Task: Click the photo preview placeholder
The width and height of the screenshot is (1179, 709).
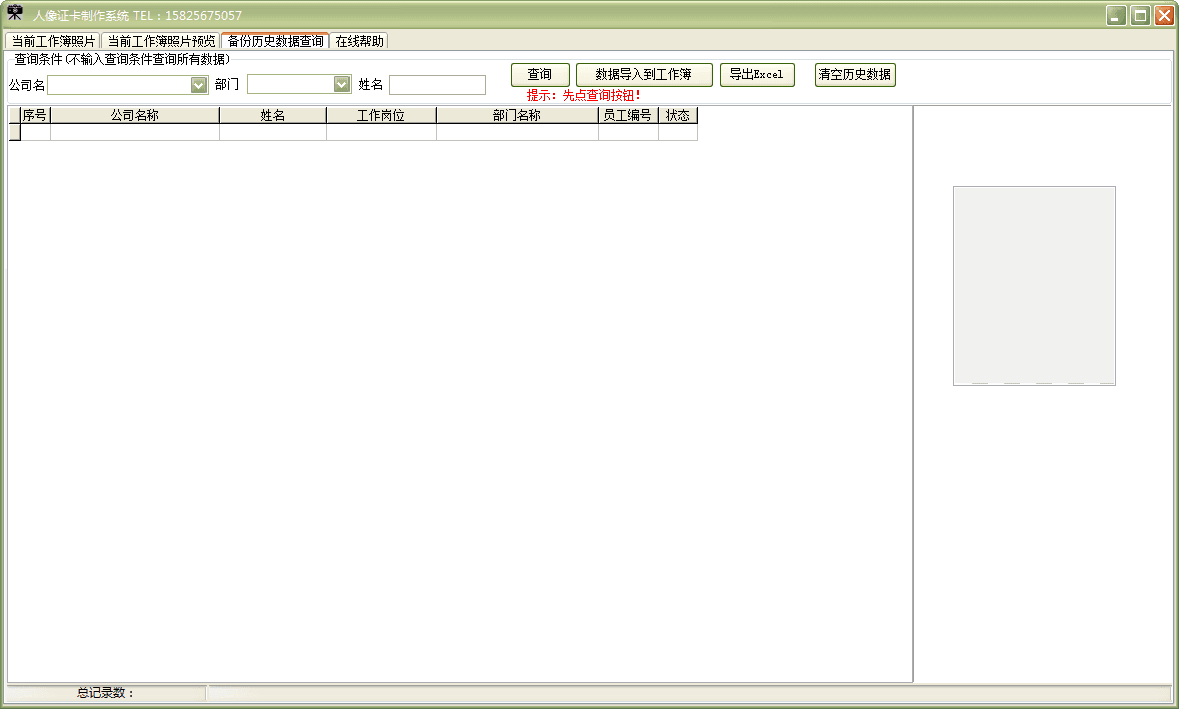Action: click(x=1035, y=286)
